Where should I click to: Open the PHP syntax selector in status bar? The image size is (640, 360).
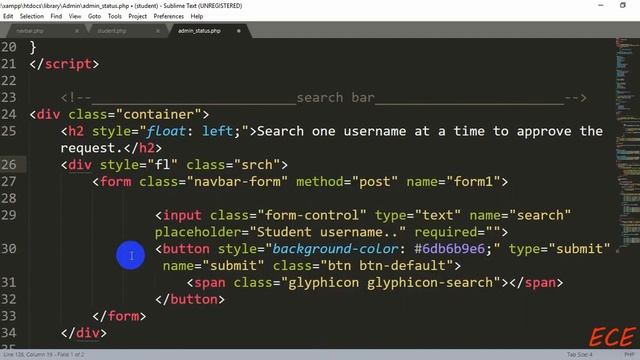(x=629, y=355)
